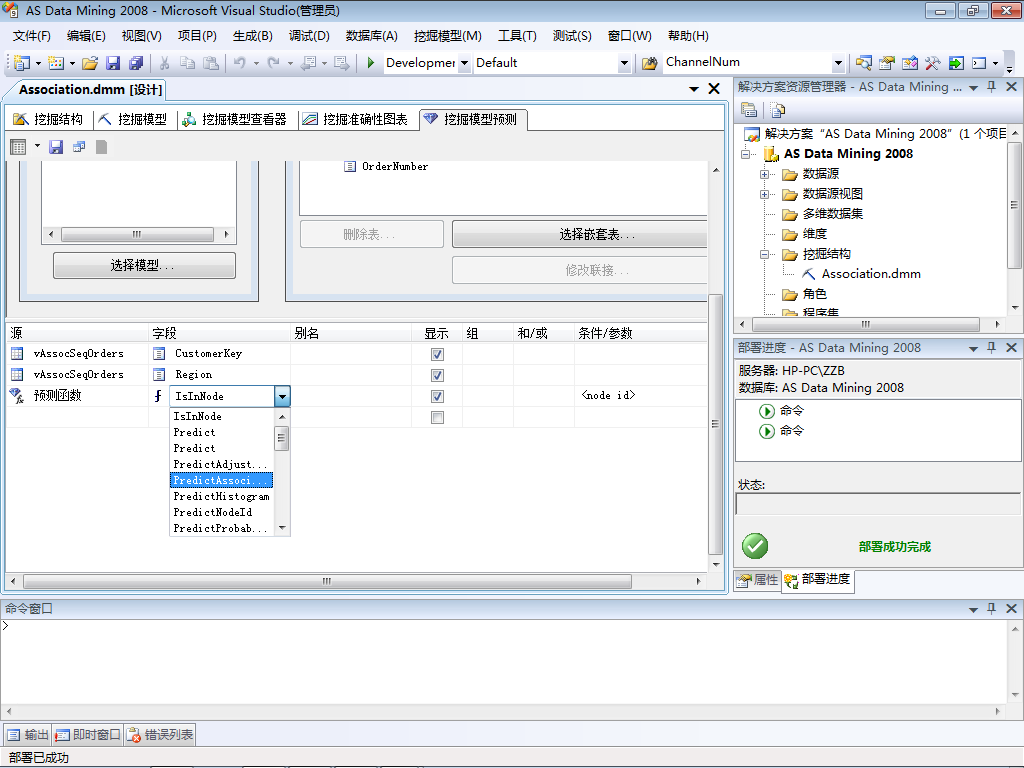Click the first 命令 play icon
The image size is (1024, 768).
coord(766,411)
